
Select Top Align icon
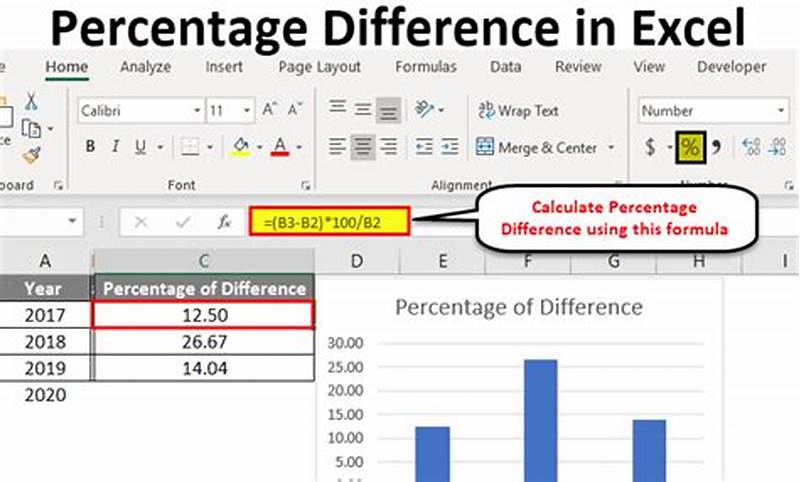pos(337,109)
